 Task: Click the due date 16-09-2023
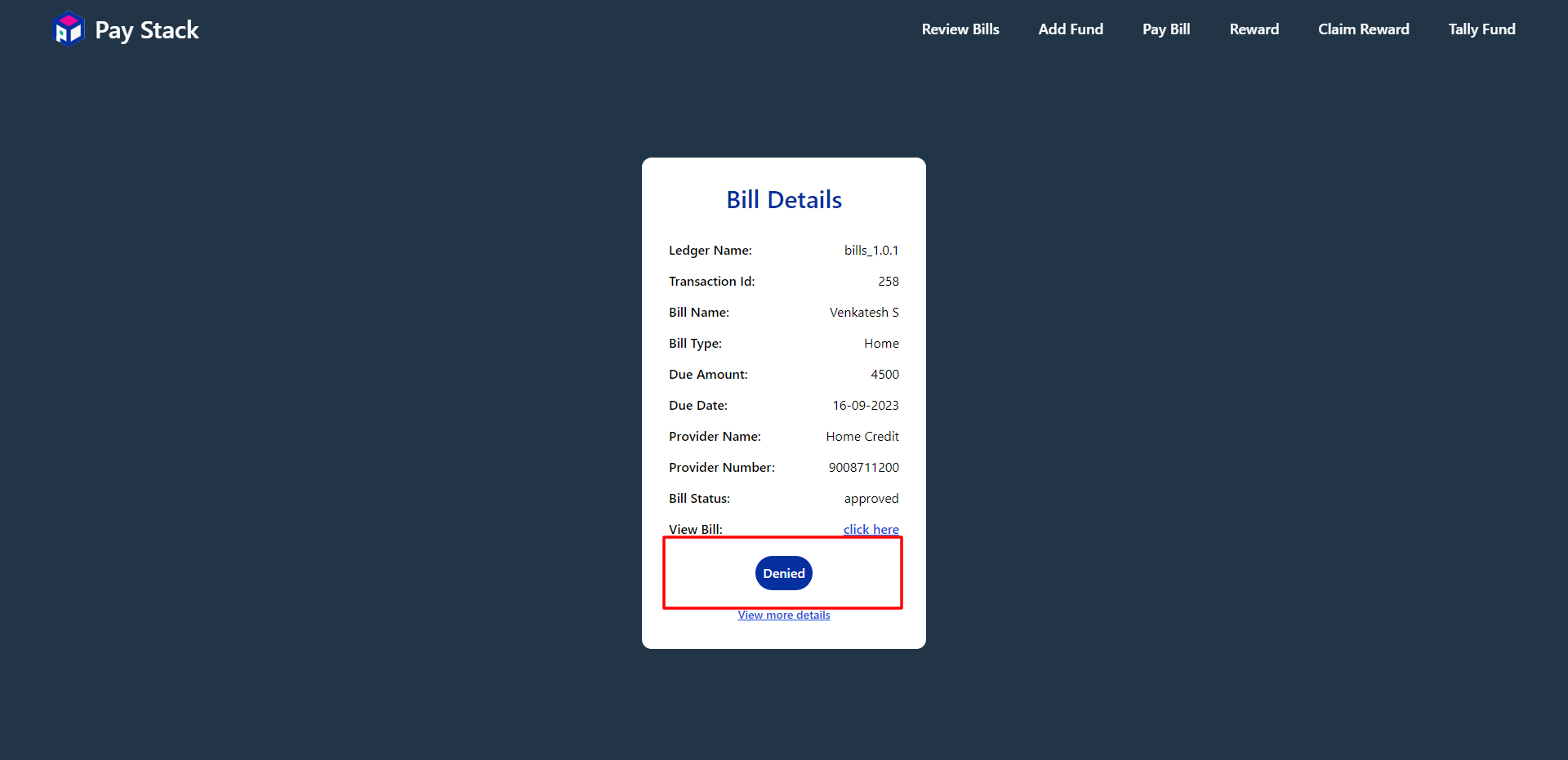pyautogui.click(x=866, y=406)
